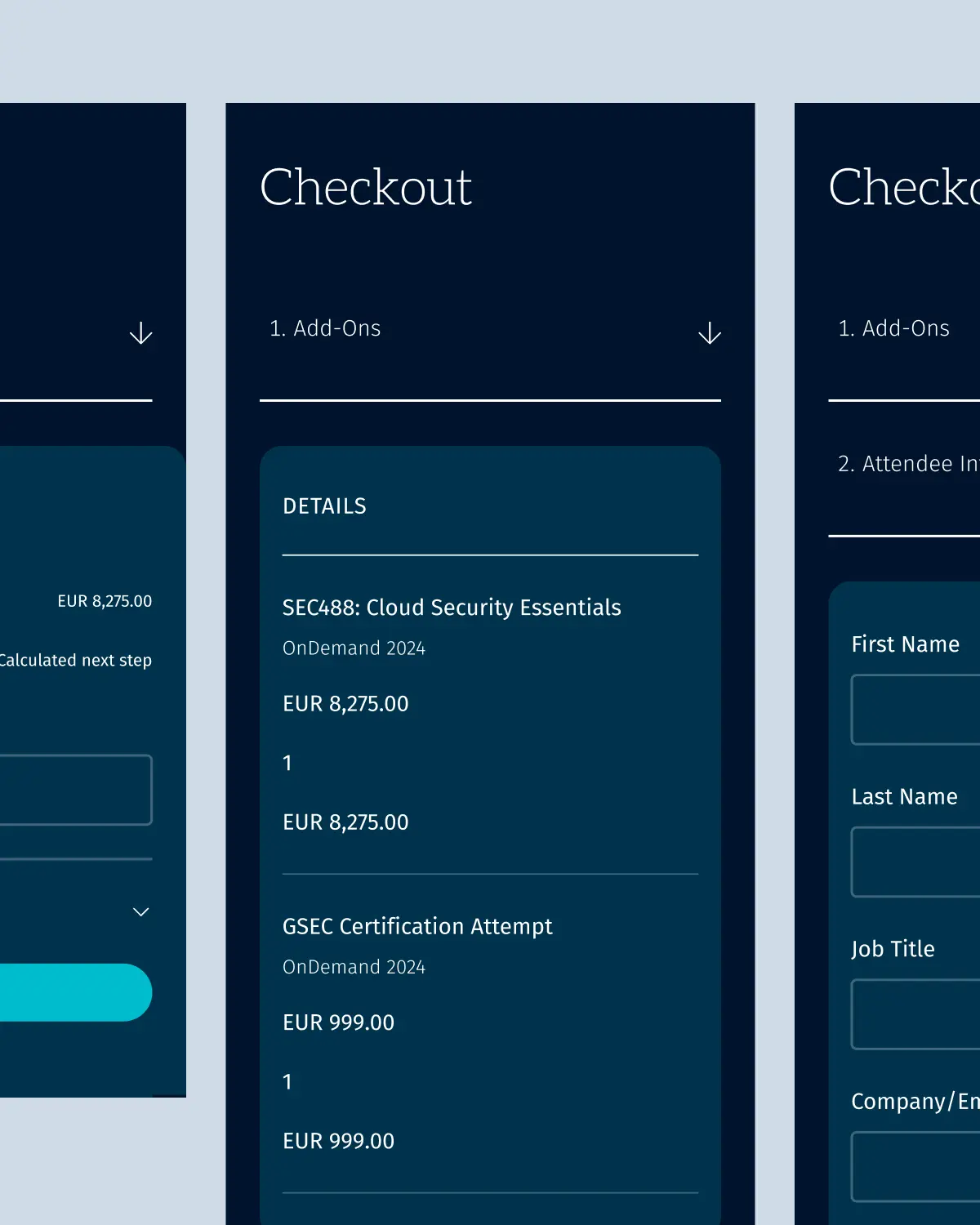Image resolution: width=980 pixels, height=1225 pixels.
Task: Select the Job Title input box
Action: tap(915, 1013)
